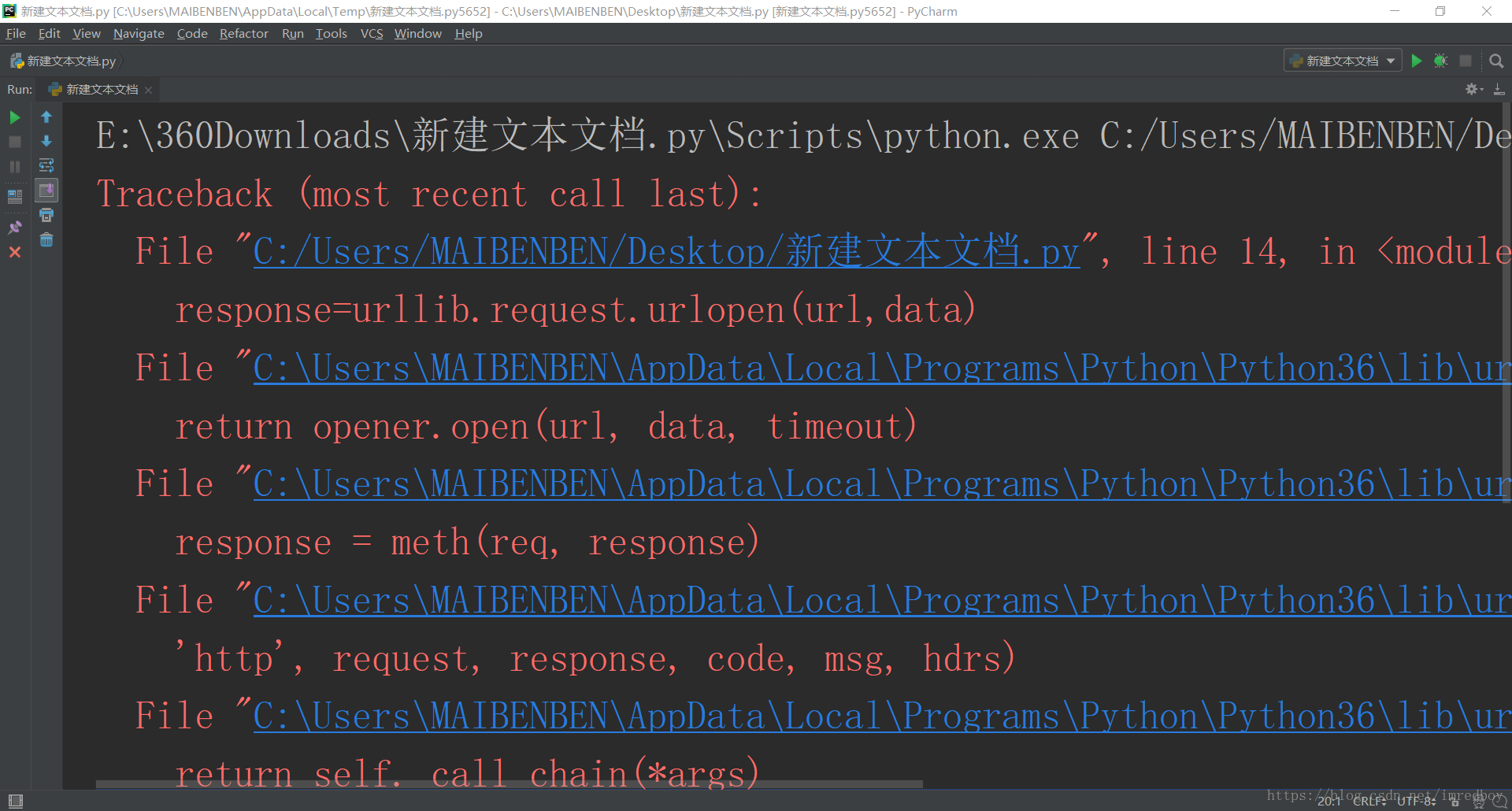Open the View menu

(x=87, y=33)
